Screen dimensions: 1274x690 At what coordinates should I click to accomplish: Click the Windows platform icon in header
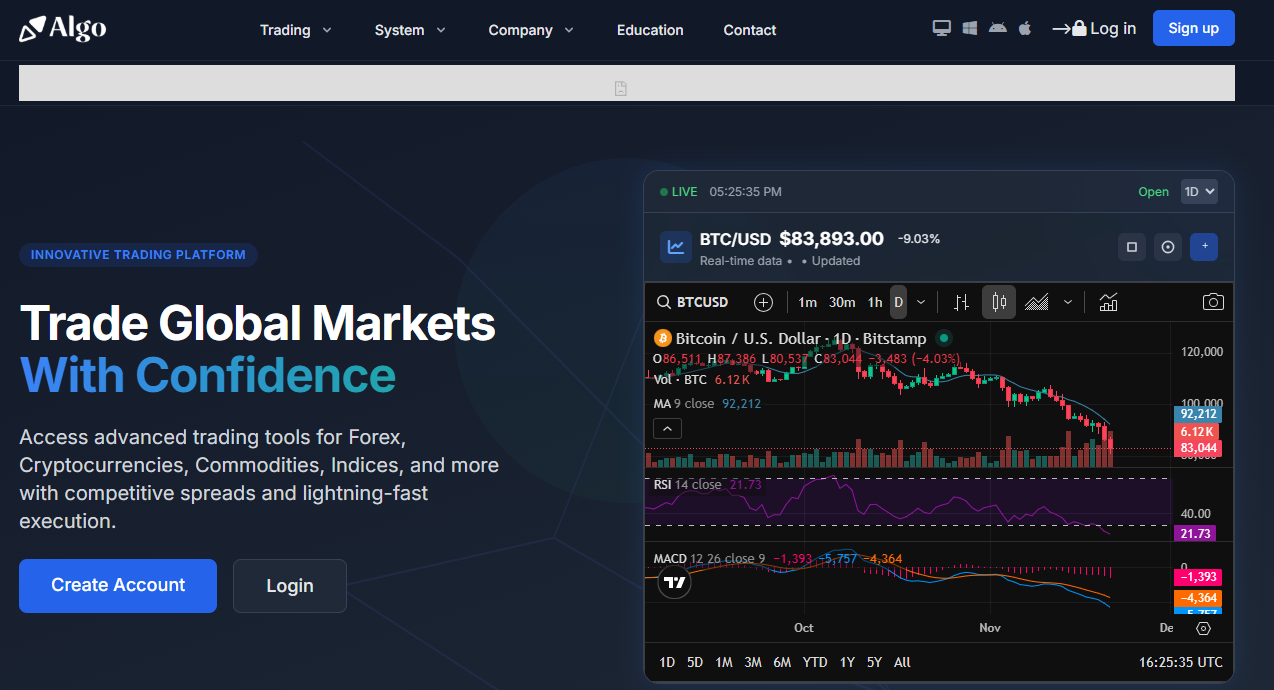[x=969, y=29]
